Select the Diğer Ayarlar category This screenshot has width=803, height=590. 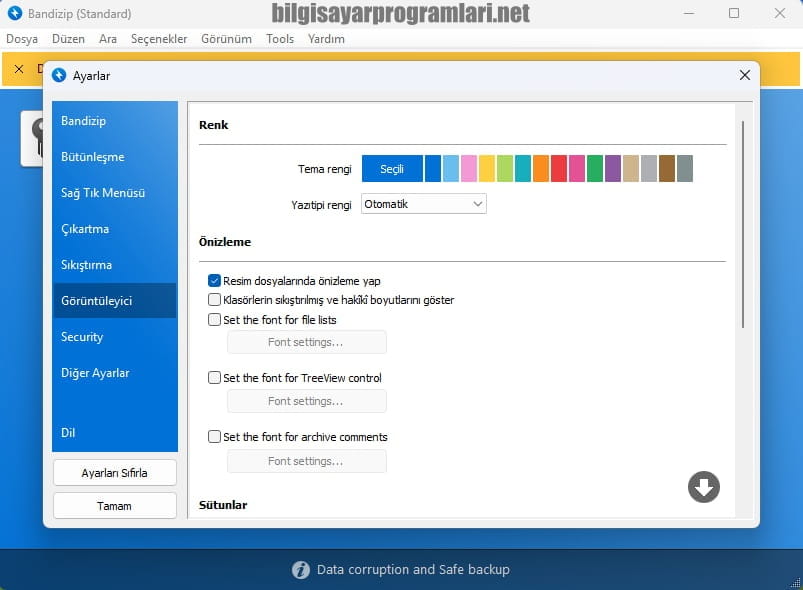(x=115, y=373)
